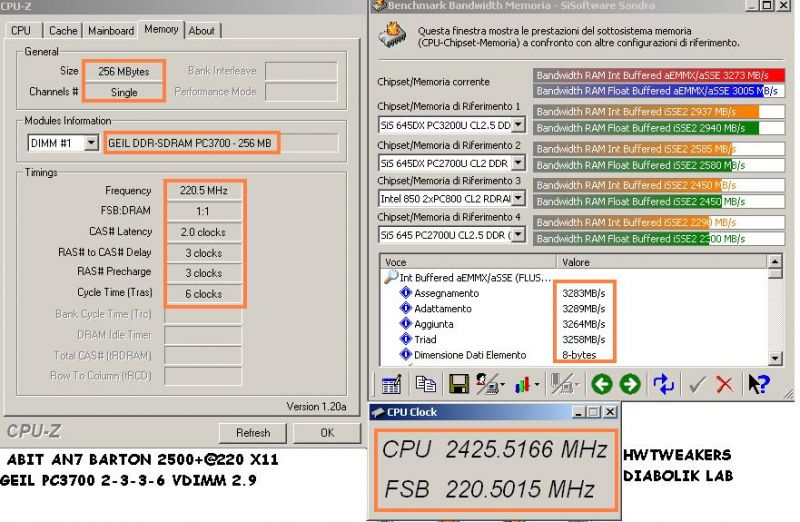Click the red Int Buffered aEMMX/aSSE 3273 MB/s bar
Image resolution: width=800 pixels, height=522 pixels.
659,75
